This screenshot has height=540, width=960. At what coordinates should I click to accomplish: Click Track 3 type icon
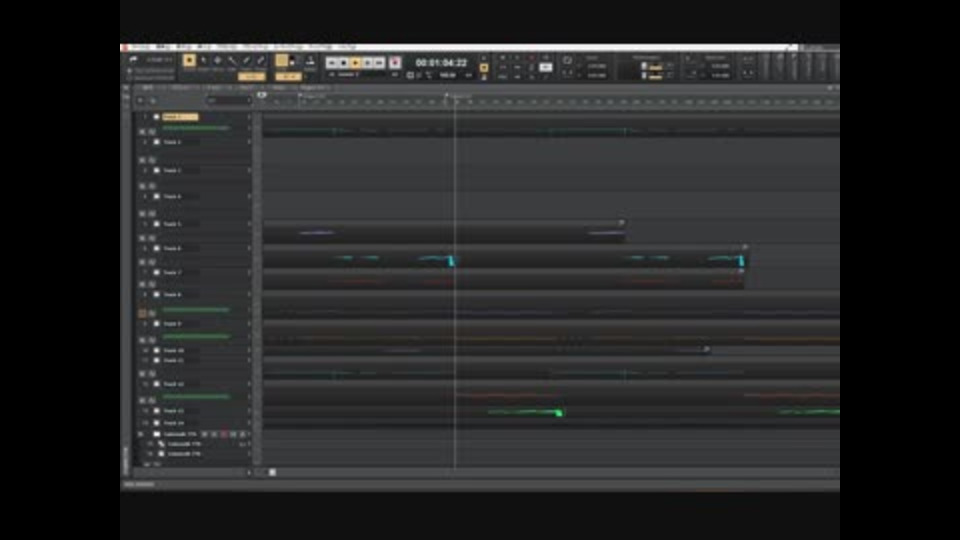point(156,170)
